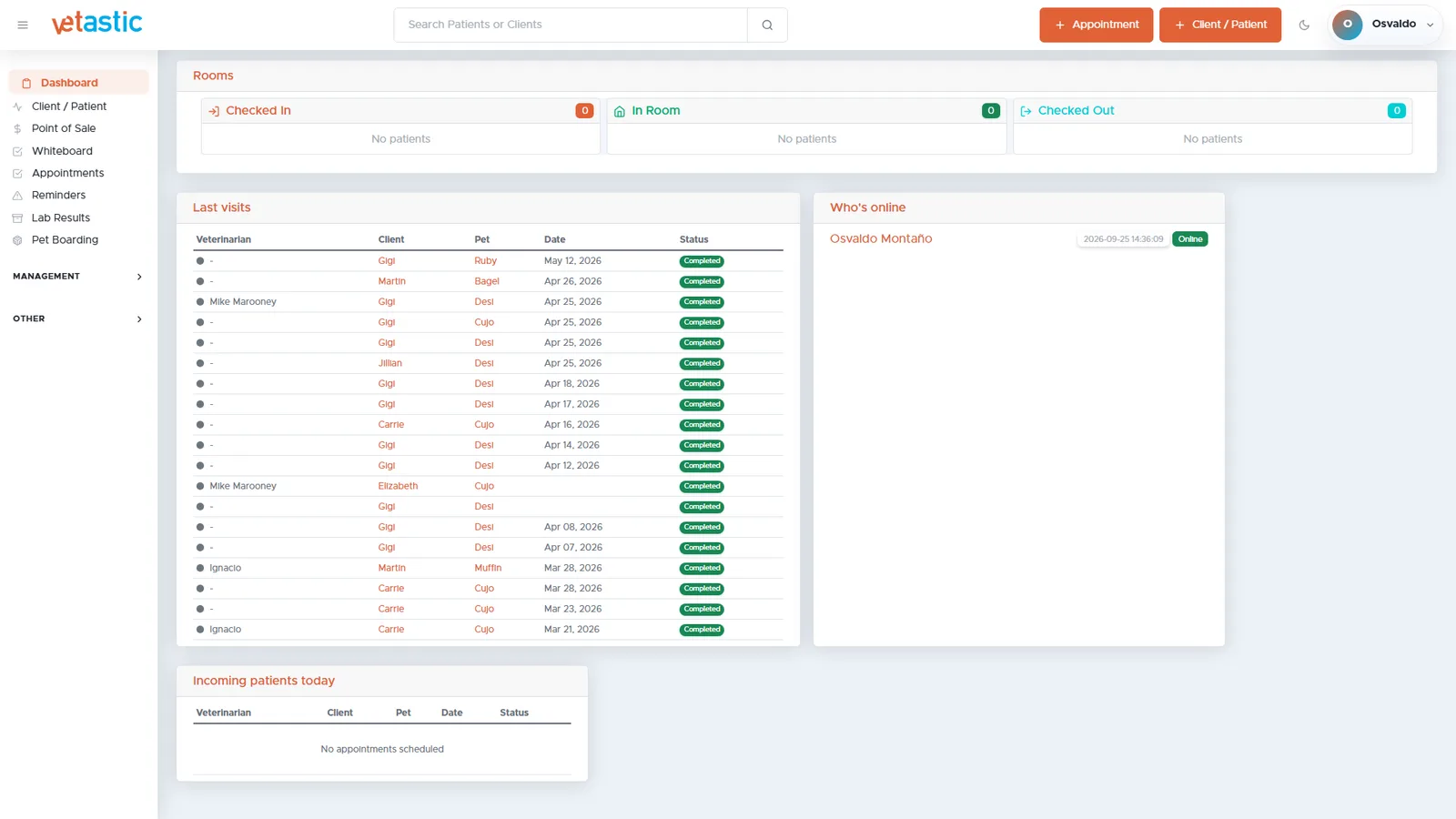The image size is (1456, 819).
Task: Click the hamburger menu icon
Action: [23, 25]
